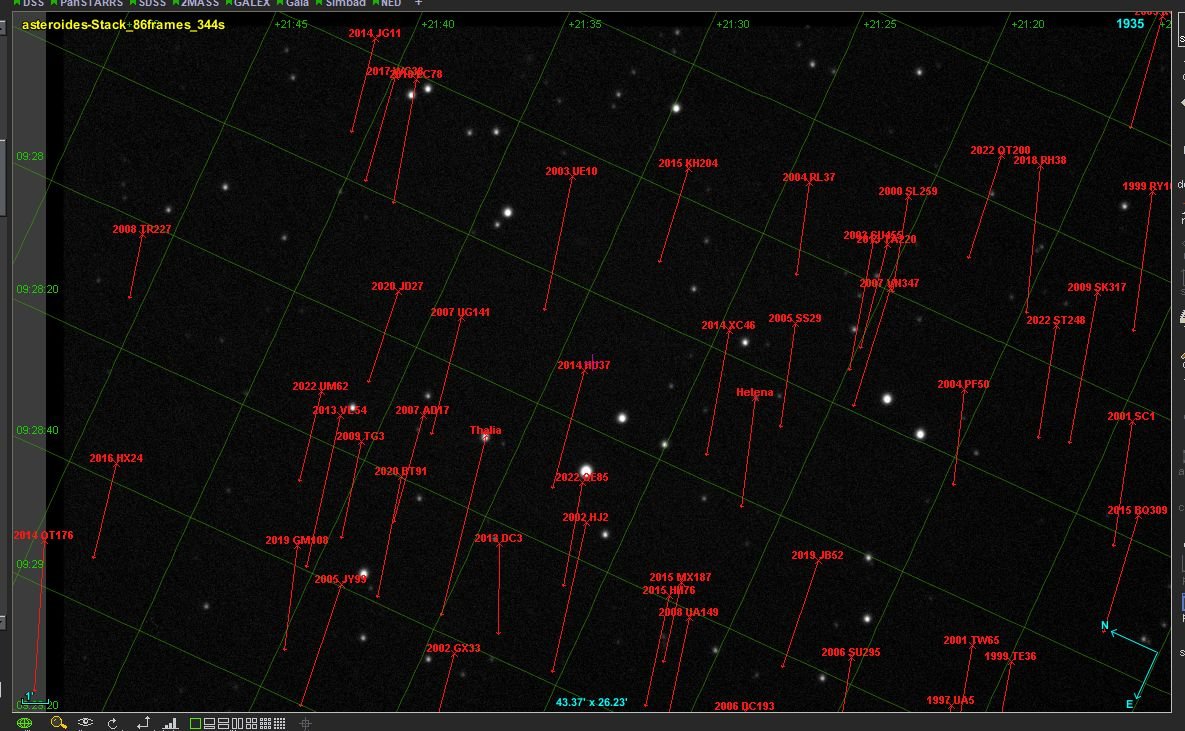This screenshot has height=731, width=1185.
Task: Open the PanSTARRS bookmark
Action: tap(86, 3)
